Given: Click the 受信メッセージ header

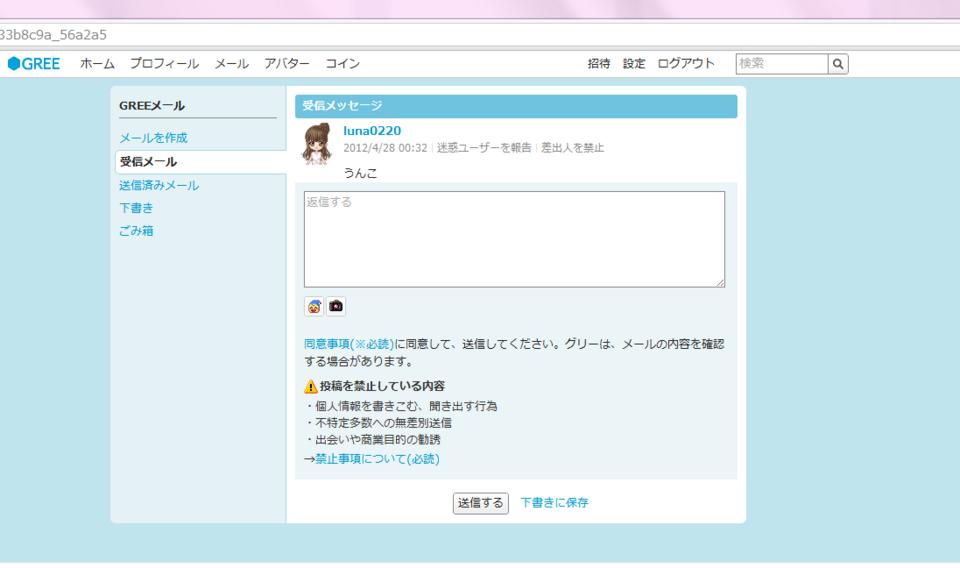Looking at the screenshot, I should click(516, 106).
